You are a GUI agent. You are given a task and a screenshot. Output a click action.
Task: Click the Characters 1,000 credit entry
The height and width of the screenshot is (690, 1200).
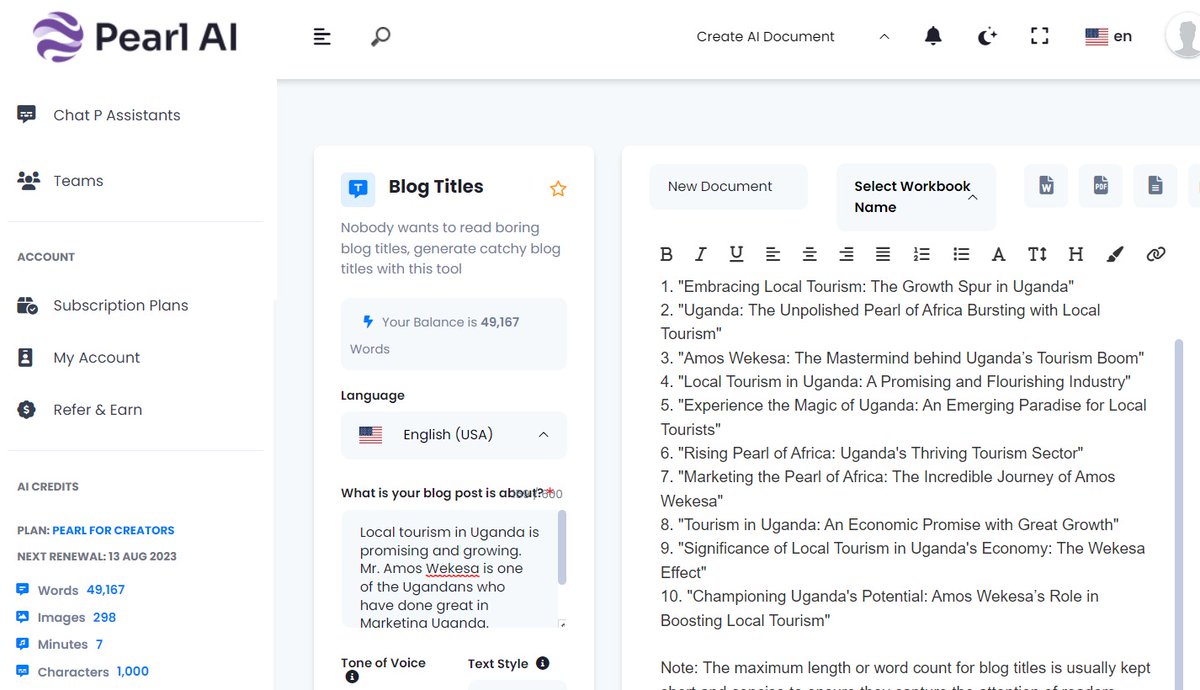pos(83,672)
